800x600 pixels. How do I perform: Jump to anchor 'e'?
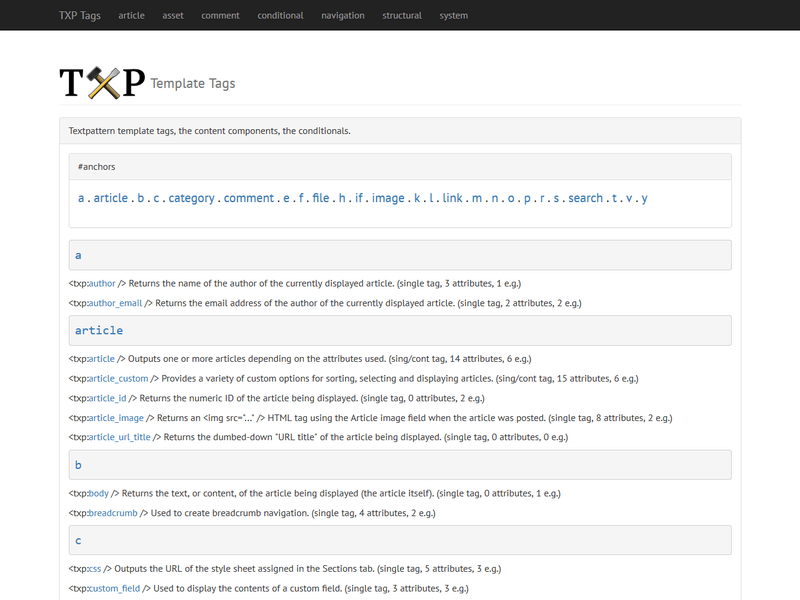(286, 198)
